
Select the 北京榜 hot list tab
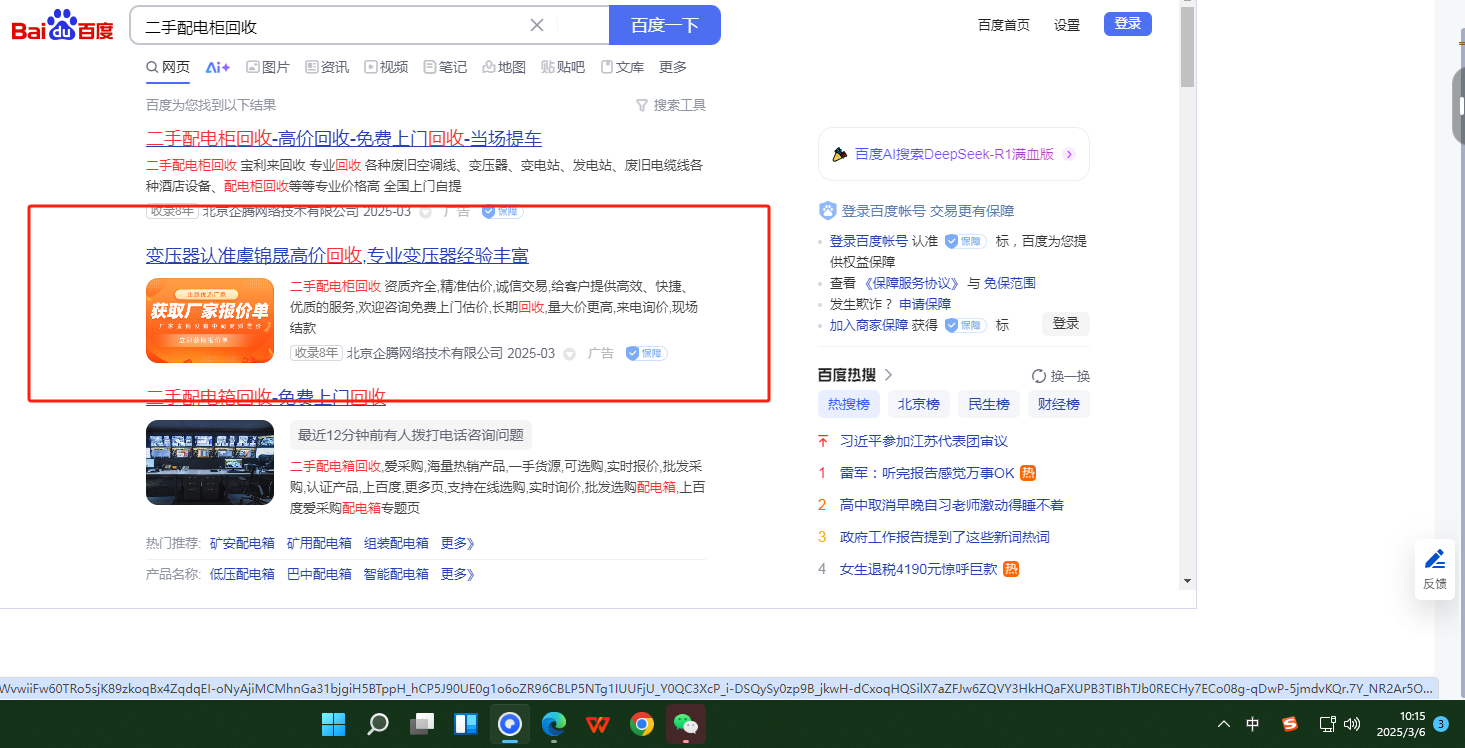click(918, 405)
